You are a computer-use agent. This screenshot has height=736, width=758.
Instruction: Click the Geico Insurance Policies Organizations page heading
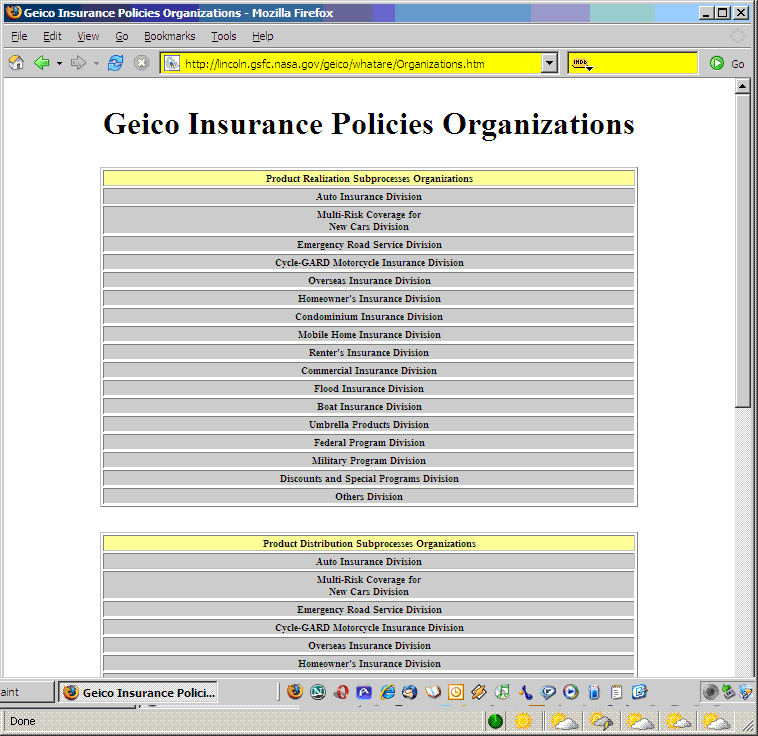(369, 124)
